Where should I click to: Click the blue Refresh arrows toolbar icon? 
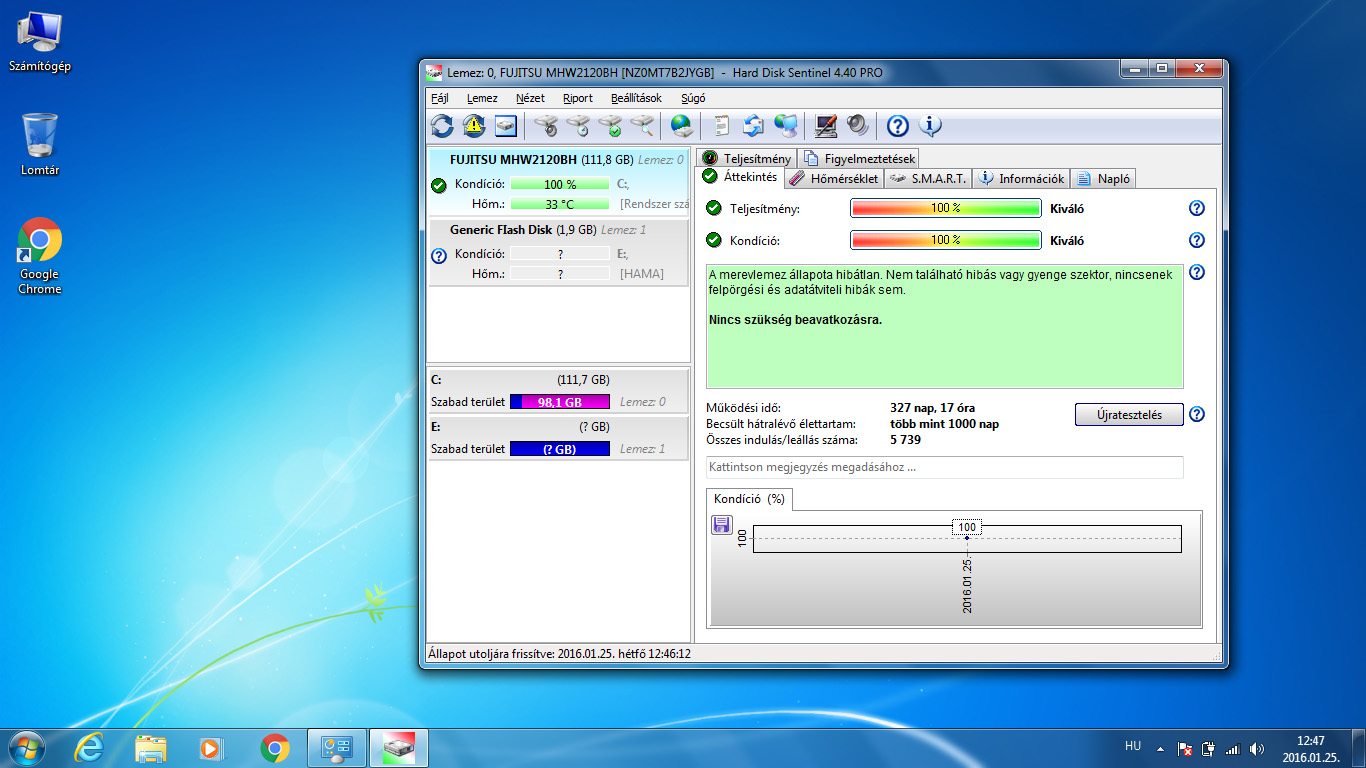(x=441, y=126)
